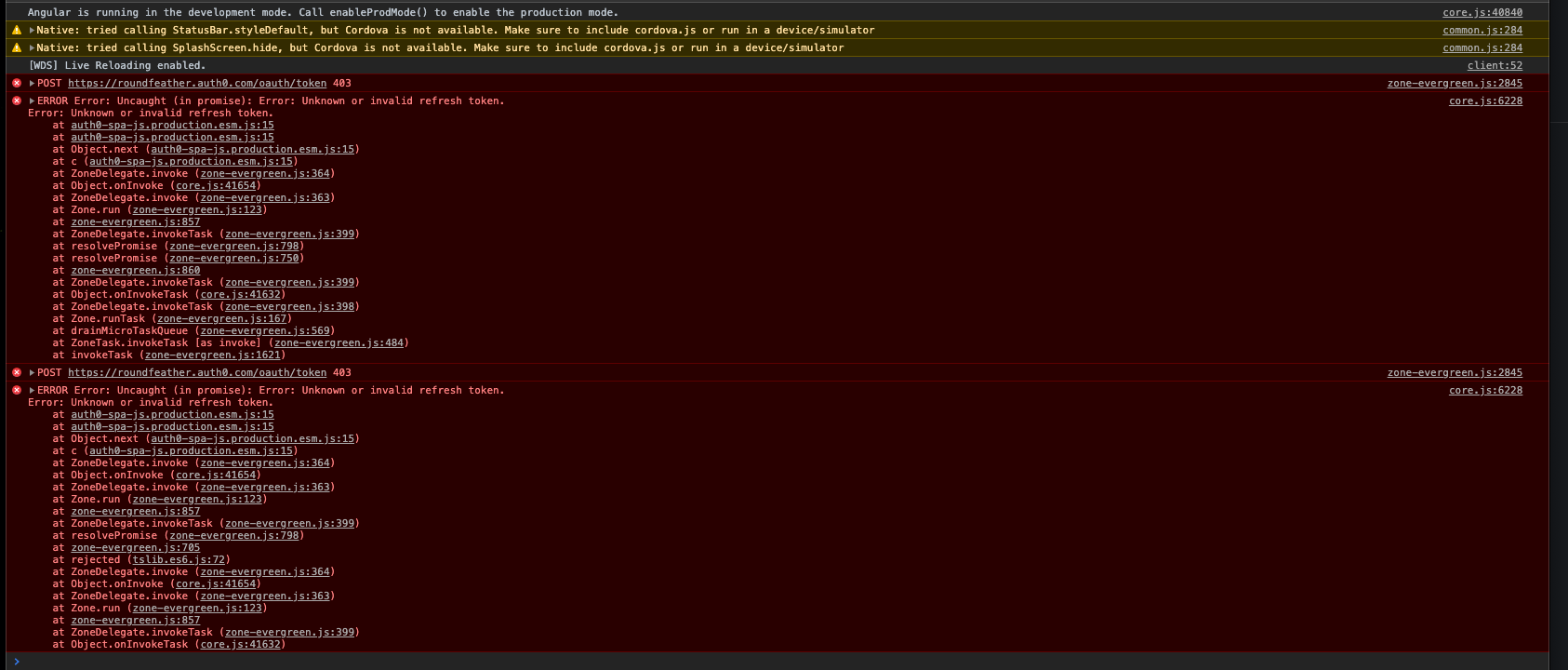Open ZoneDelegate.invokeTask zone-evergreen.js:398 link

coord(289,306)
